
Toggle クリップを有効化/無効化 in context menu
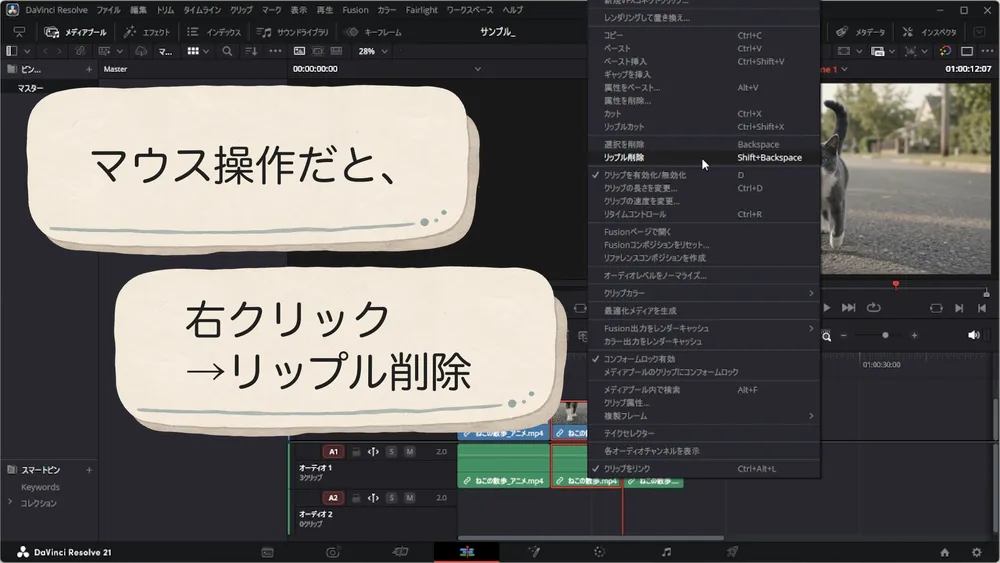[703, 175]
